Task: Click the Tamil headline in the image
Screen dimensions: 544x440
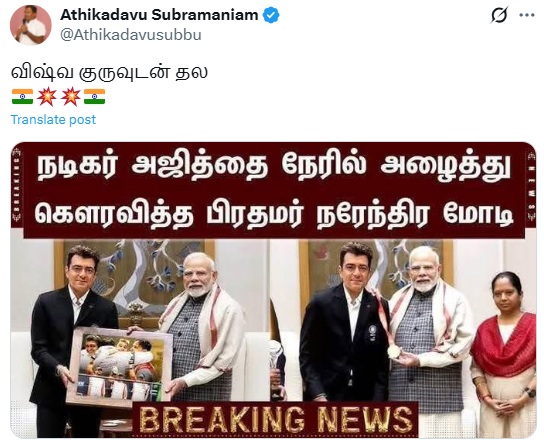Action: tap(274, 190)
